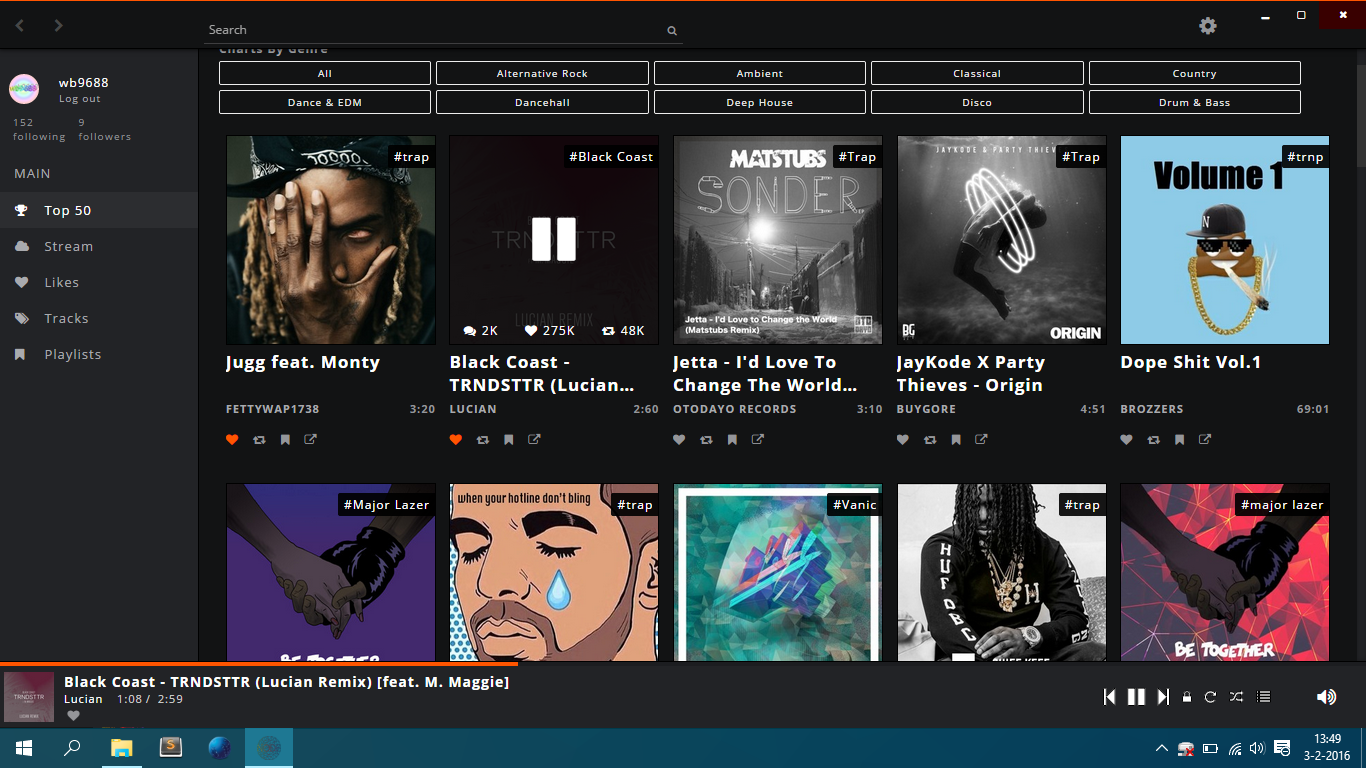Add Jetta's track to a playlist via bookmark icon
The image size is (1366, 768).
coord(731,440)
